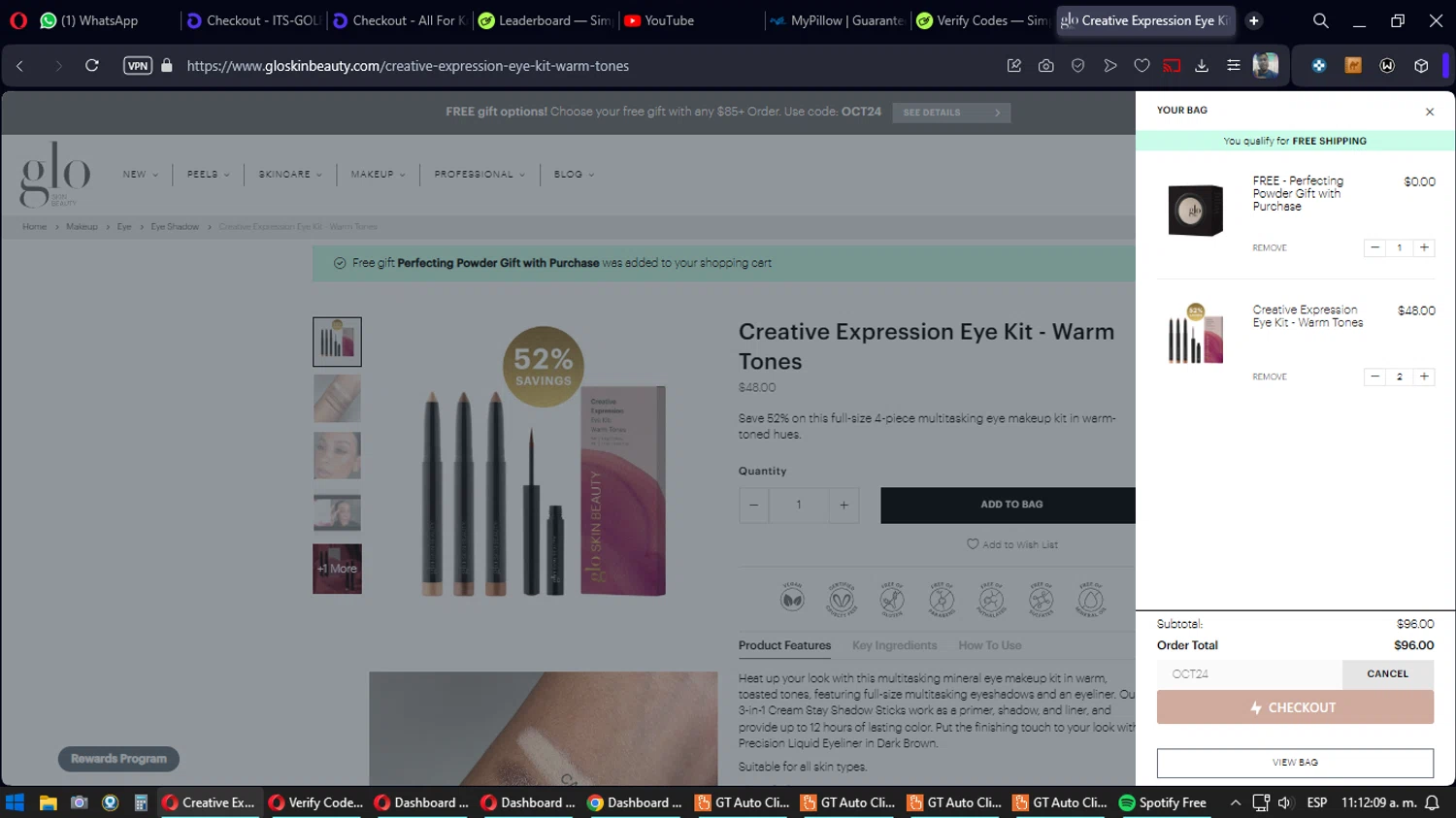Click the Eye Shadow breadcrumb link
Viewport: 1456px width, 818px height.
click(175, 227)
